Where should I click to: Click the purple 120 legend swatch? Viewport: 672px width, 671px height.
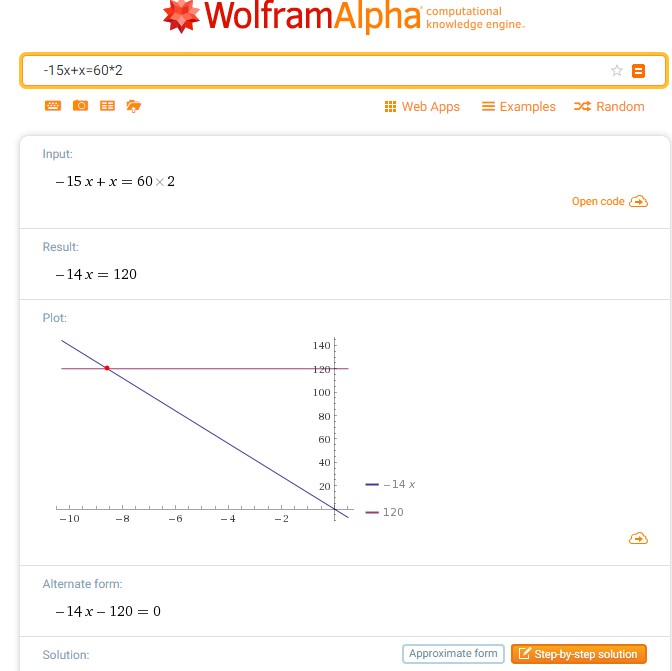tap(372, 512)
